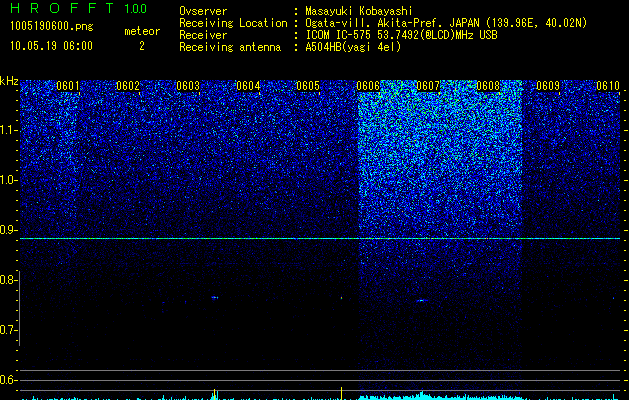
Task: Click the 0601 time marker
Action: (x=68, y=86)
